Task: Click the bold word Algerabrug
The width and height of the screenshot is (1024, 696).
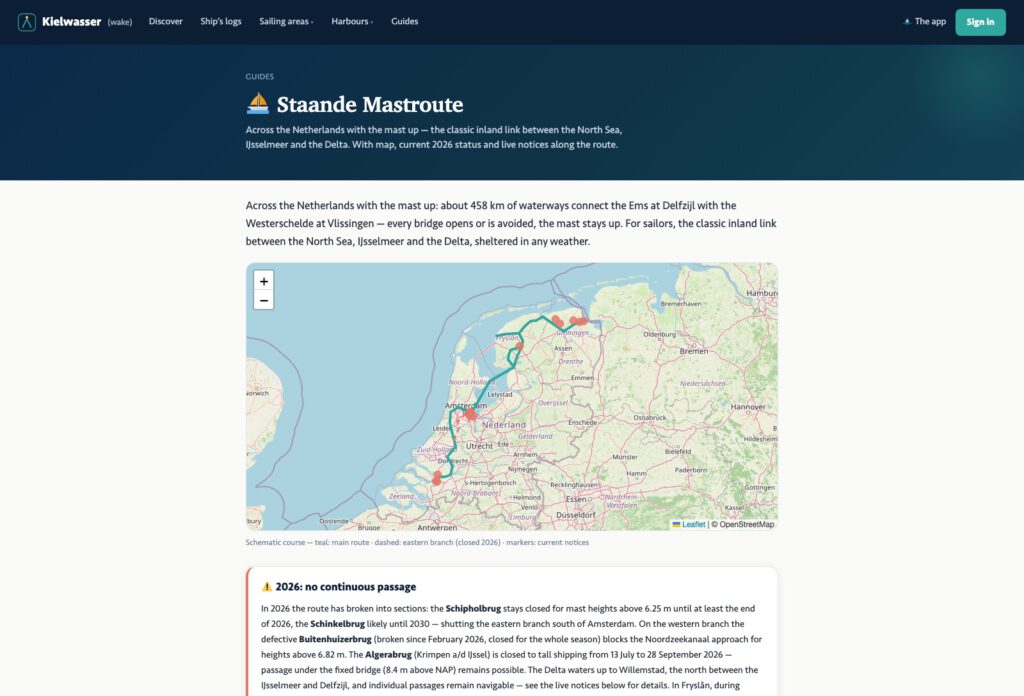Action: pos(388,654)
